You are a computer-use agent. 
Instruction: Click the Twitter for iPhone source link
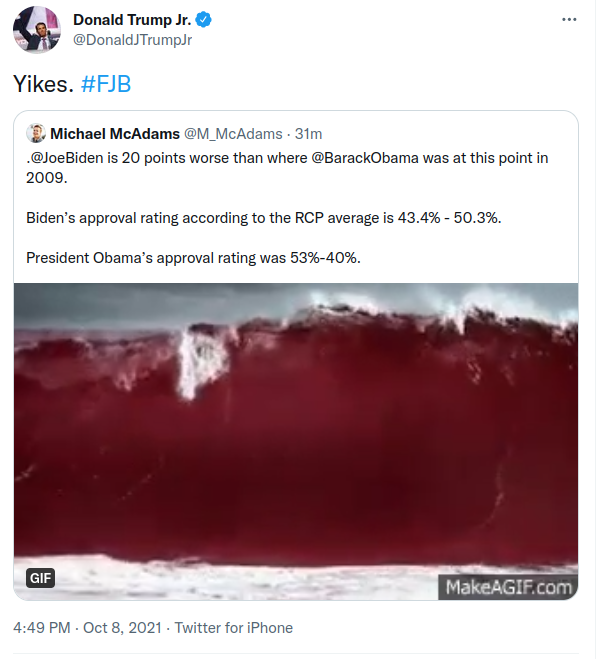click(233, 627)
